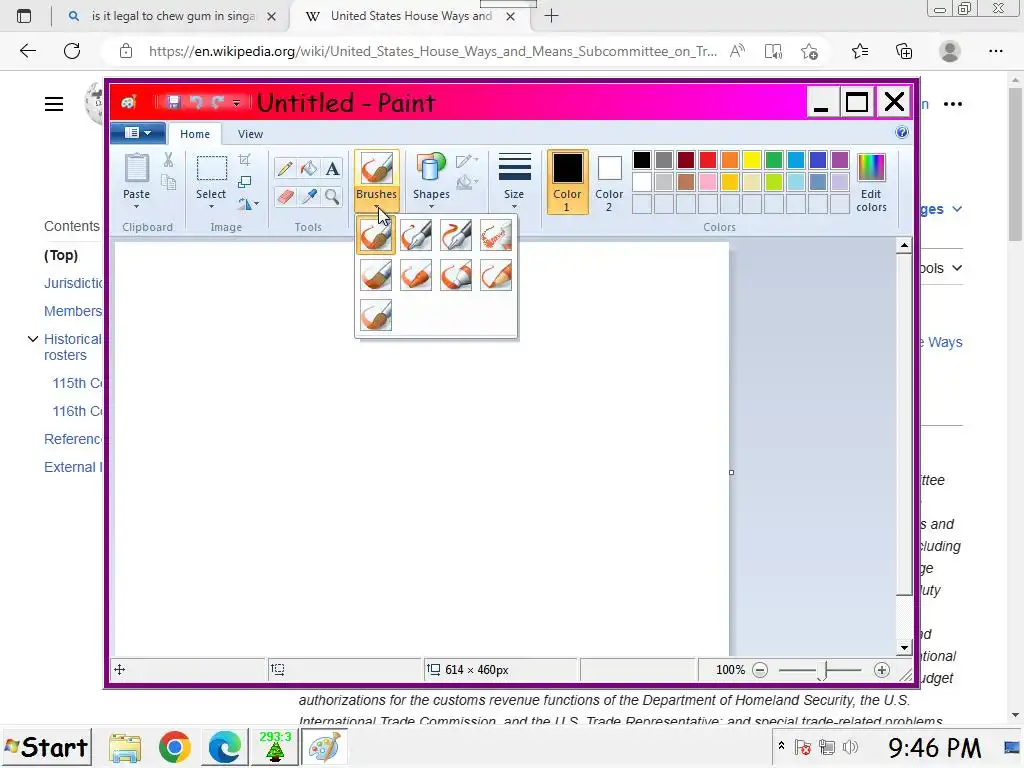The height and width of the screenshot is (768, 1024).
Task: Open the Rotate or flip dropdown
Action: 248,204
